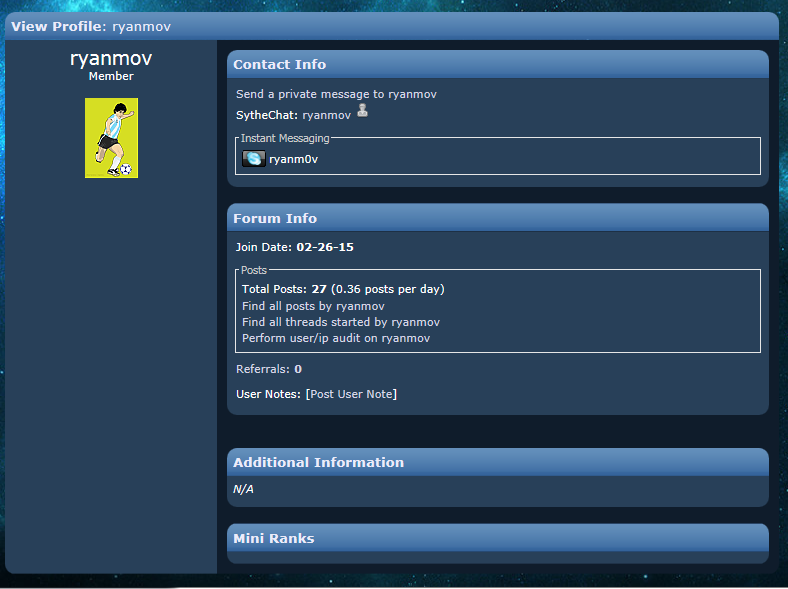
Task: Find all threads started by ryanmov
Action: (x=341, y=322)
